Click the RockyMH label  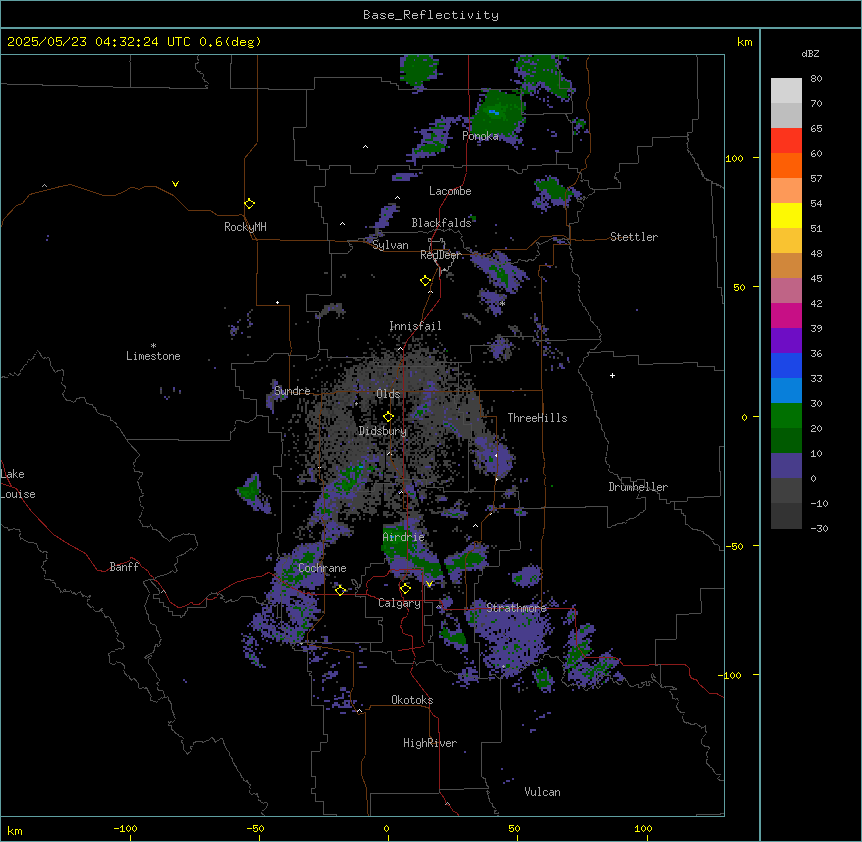[245, 227]
